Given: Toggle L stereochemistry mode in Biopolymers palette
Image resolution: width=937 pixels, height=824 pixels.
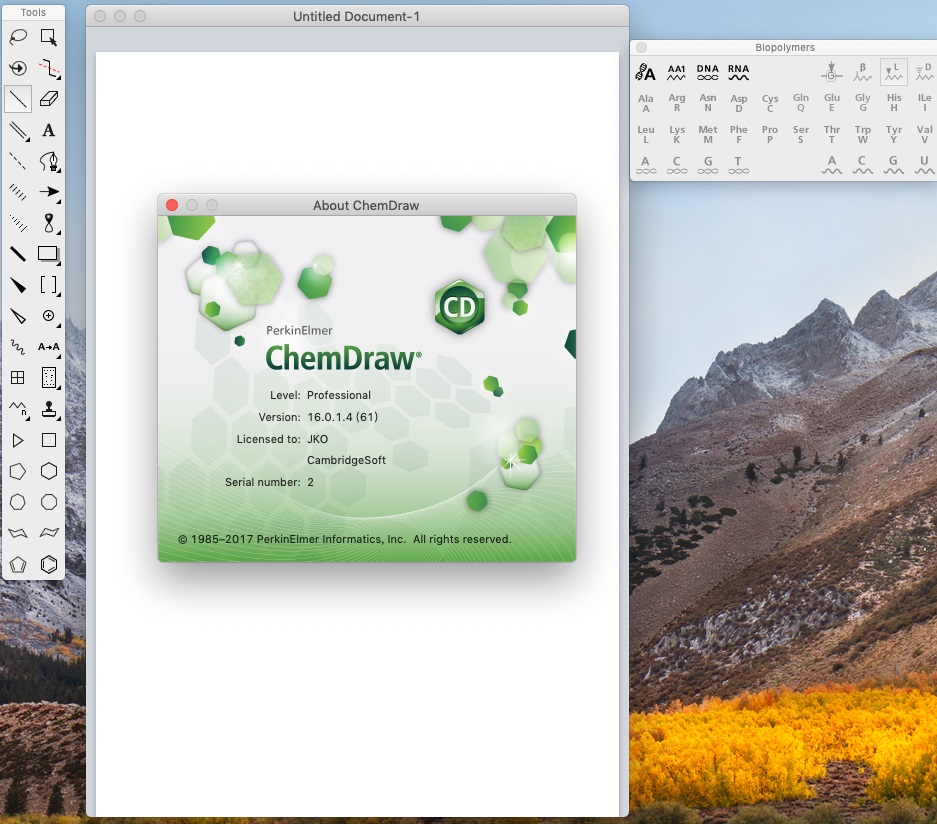Looking at the screenshot, I should click(892, 71).
